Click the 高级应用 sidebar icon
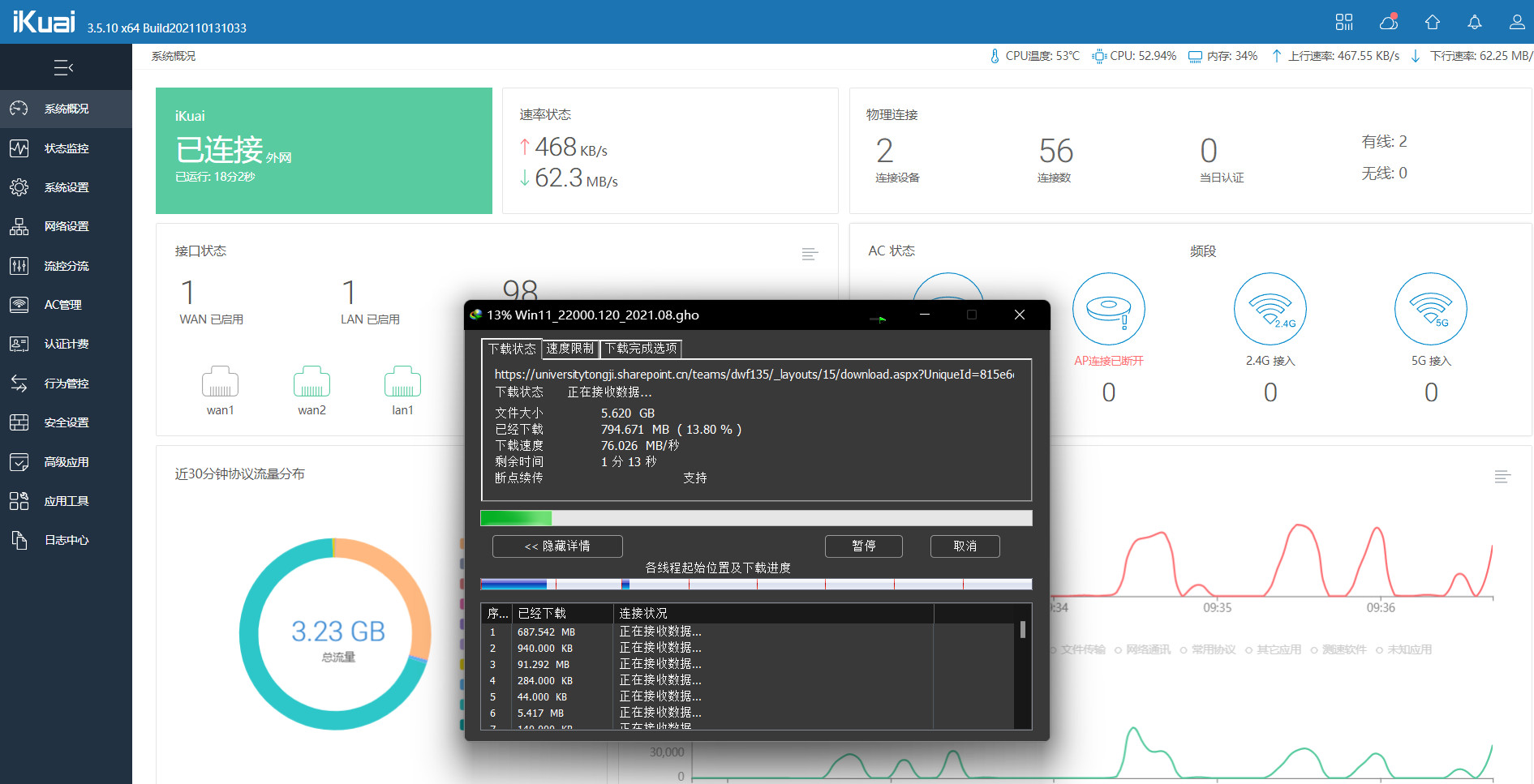1534x784 pixels. (19, 462)
